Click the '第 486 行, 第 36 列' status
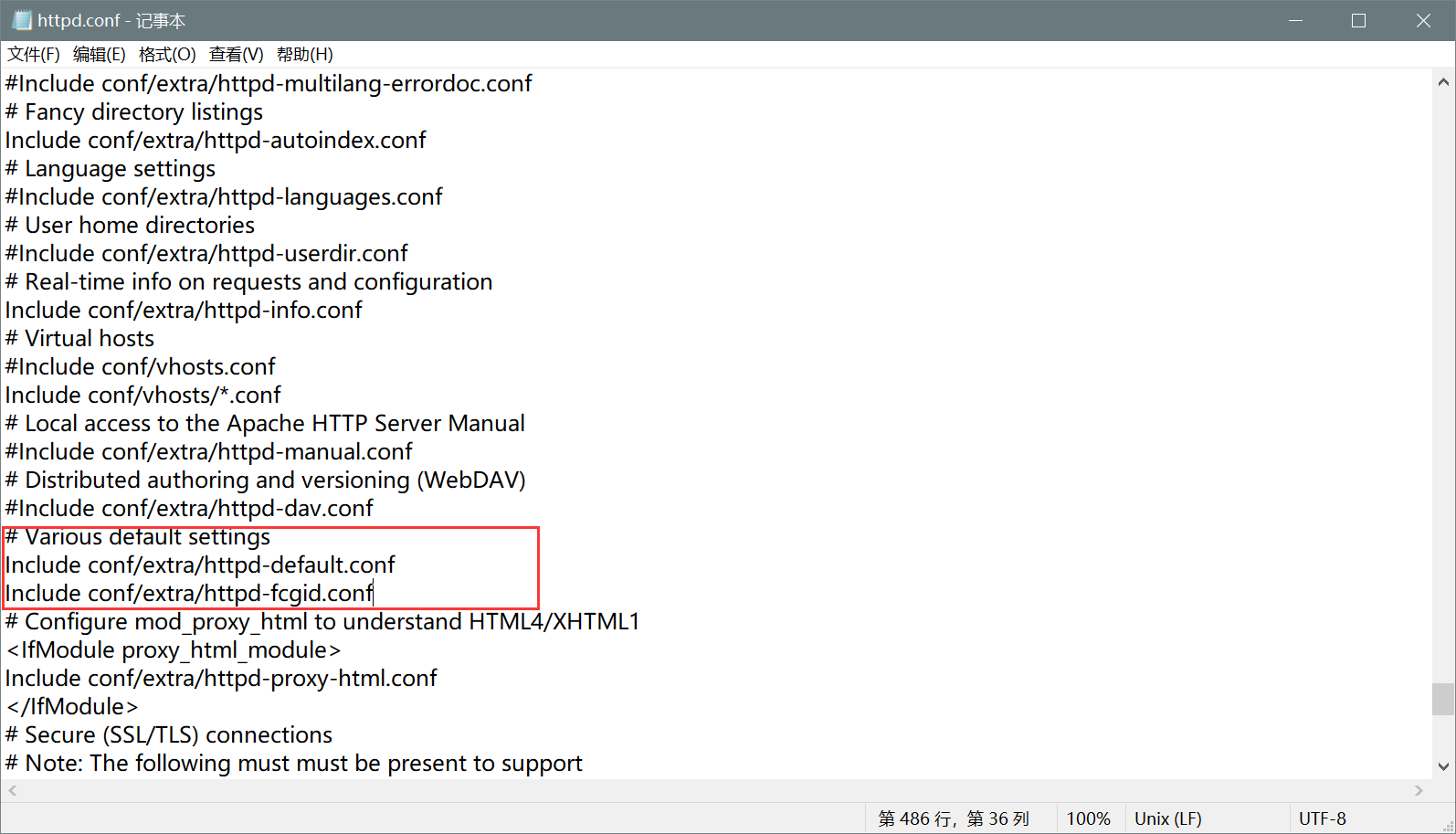Screen dimensions: 1456x834 pos(954,819)
